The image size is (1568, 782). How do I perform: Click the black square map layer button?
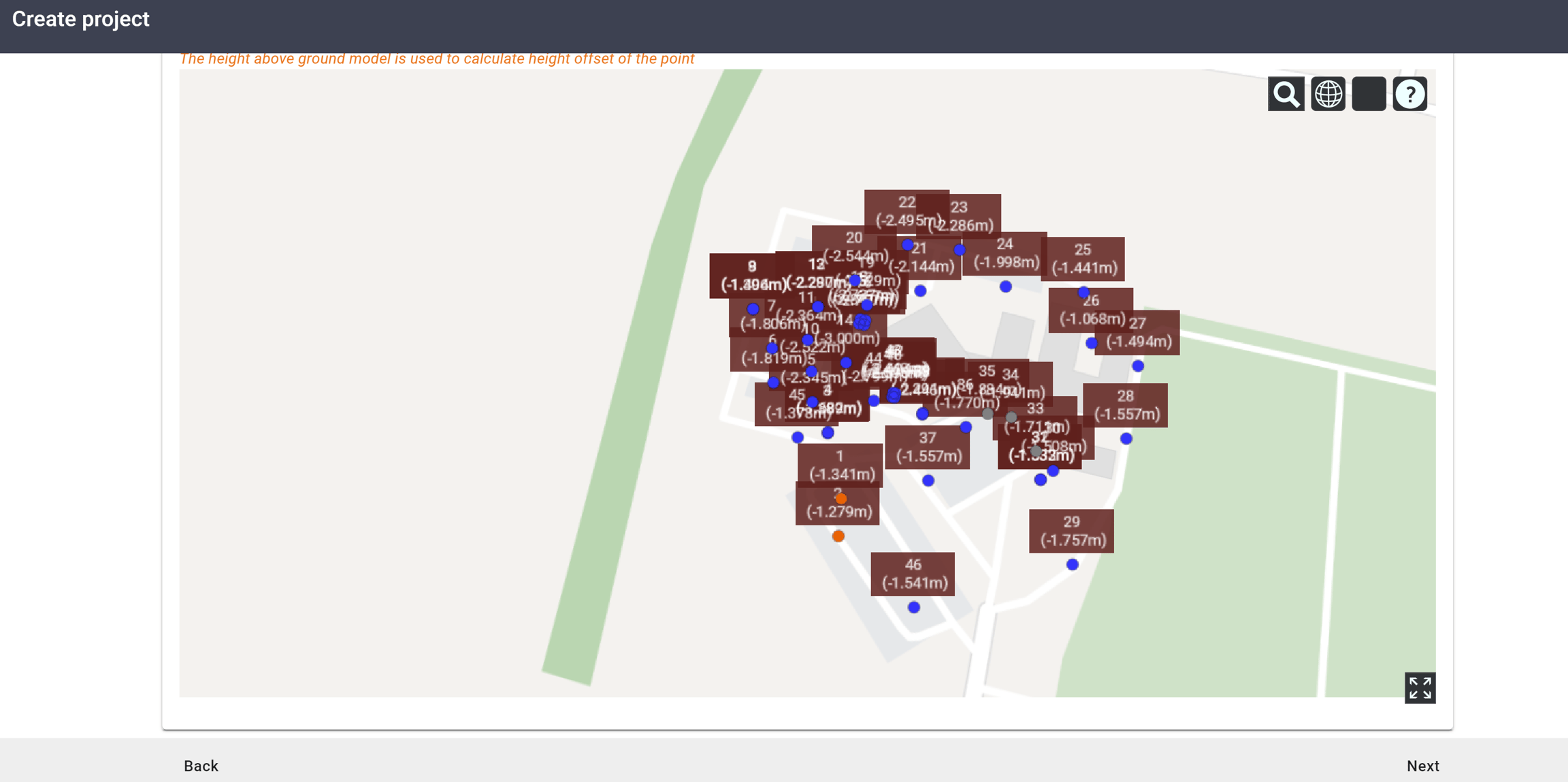coord(1369,94)
